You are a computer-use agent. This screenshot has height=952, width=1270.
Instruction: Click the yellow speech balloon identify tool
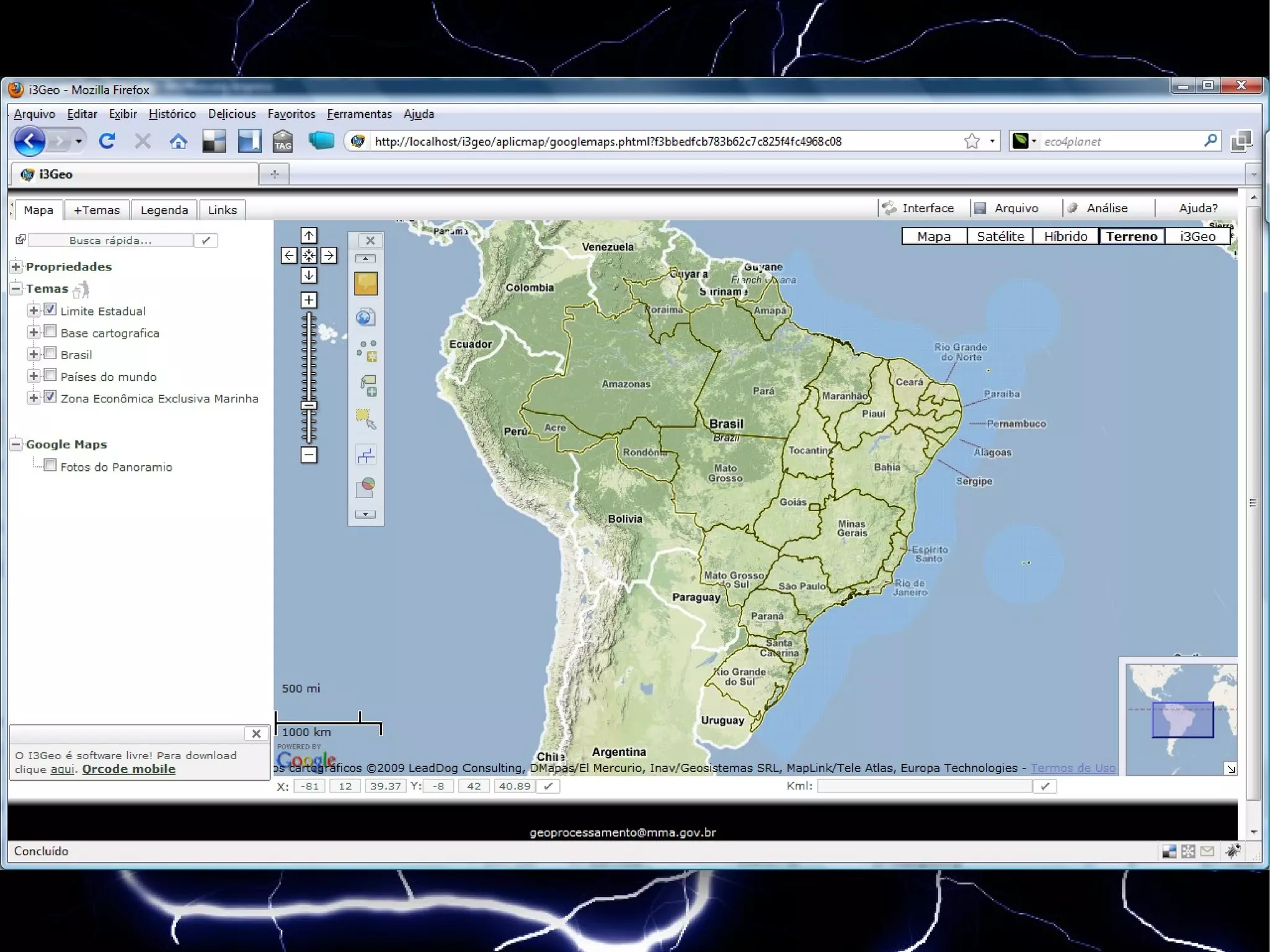365,284
